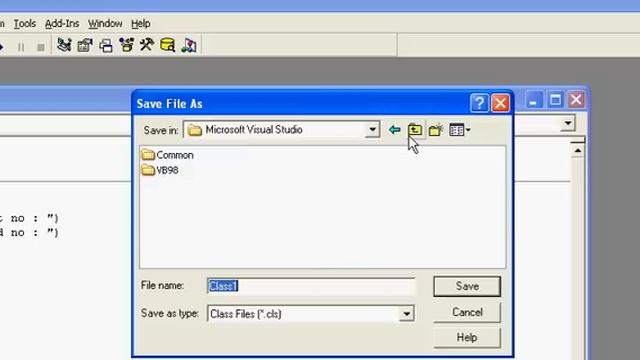Viewport: 640px width, 360px height.
Task: Open the Form Layout Window icon
Action: (106, 45)
